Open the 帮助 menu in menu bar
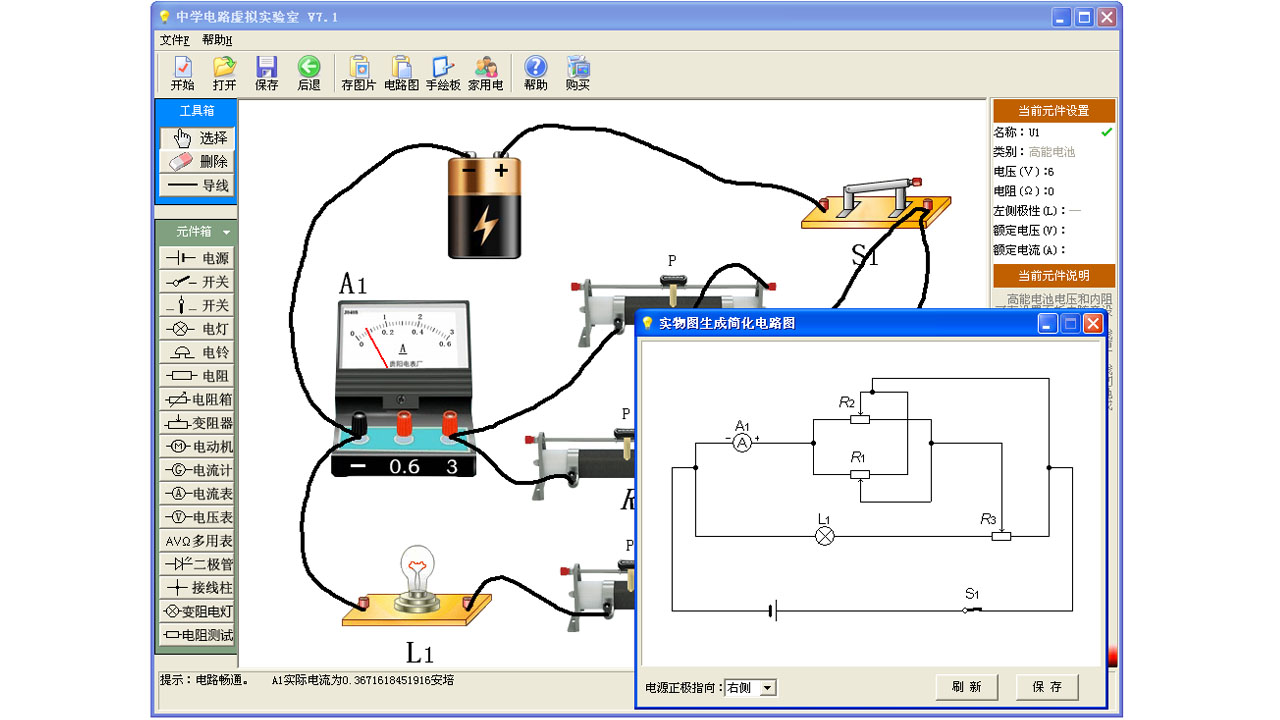Screen dimensions: 1280x720 [x=216, y=40]
